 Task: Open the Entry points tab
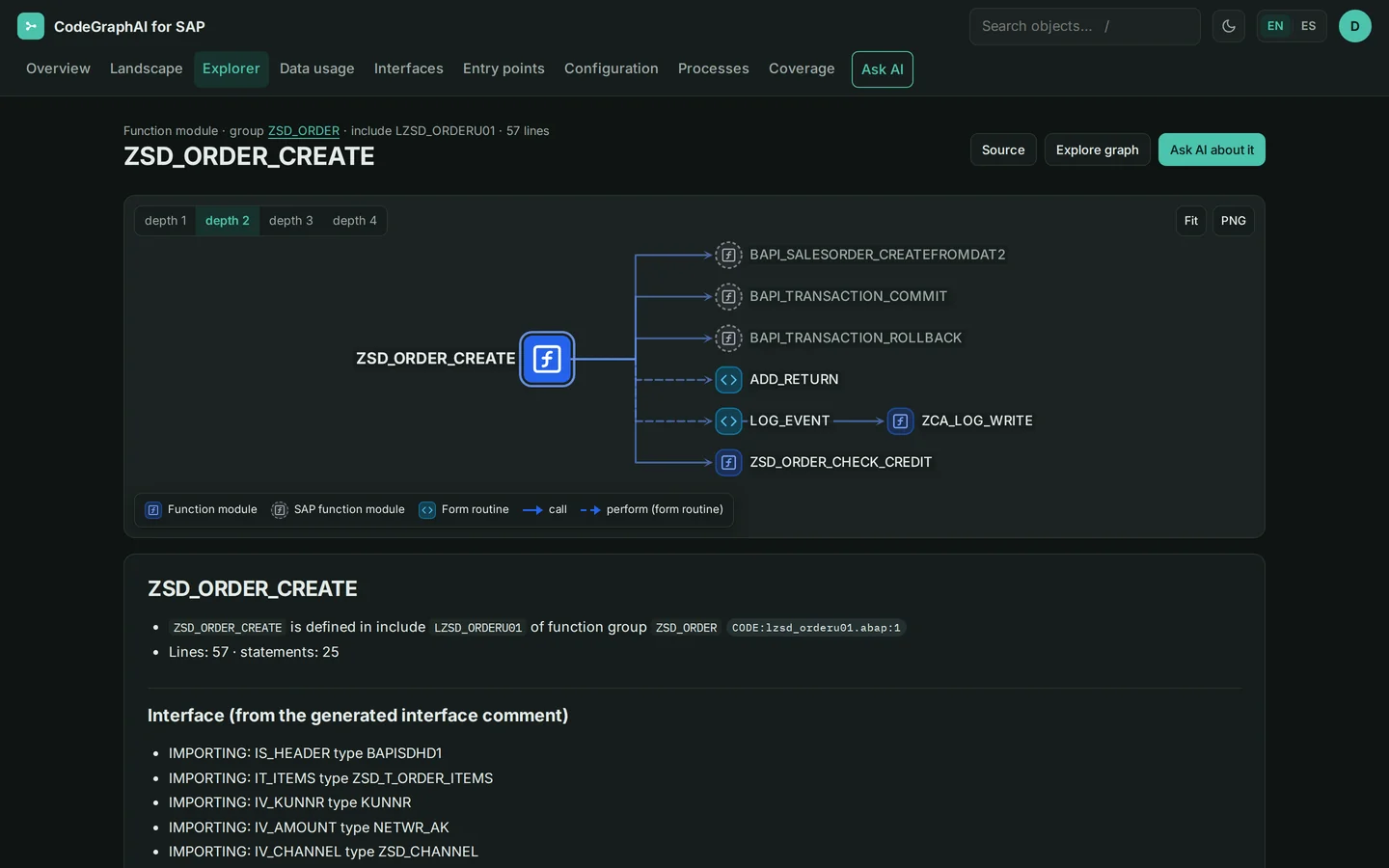click(504, 68)
